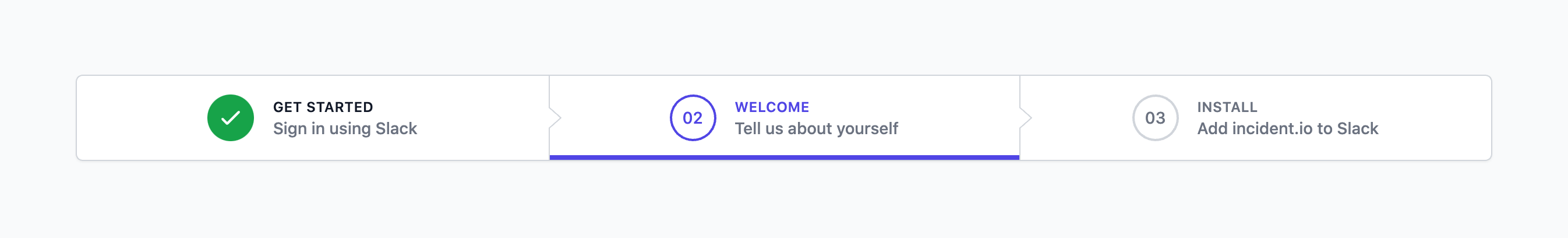
Task: Click the arrow divider after Get Started
Action: [x=554, y=118]
